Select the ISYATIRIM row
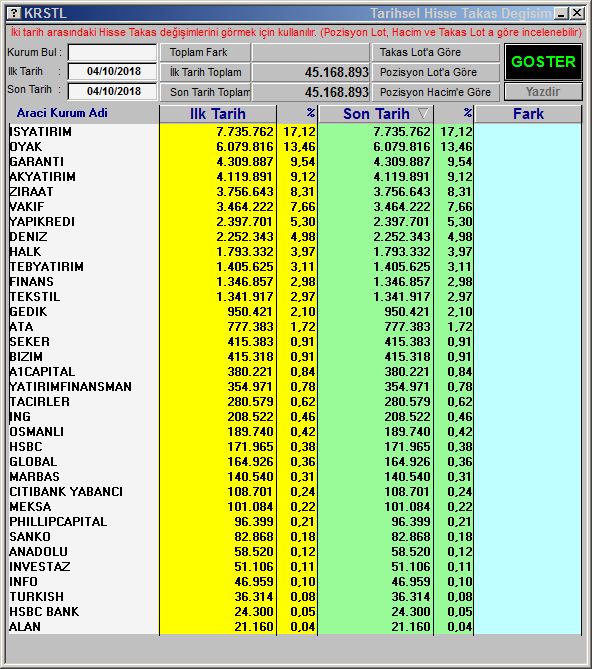Screen dimensions: 592x669 [x=295, y=132]
